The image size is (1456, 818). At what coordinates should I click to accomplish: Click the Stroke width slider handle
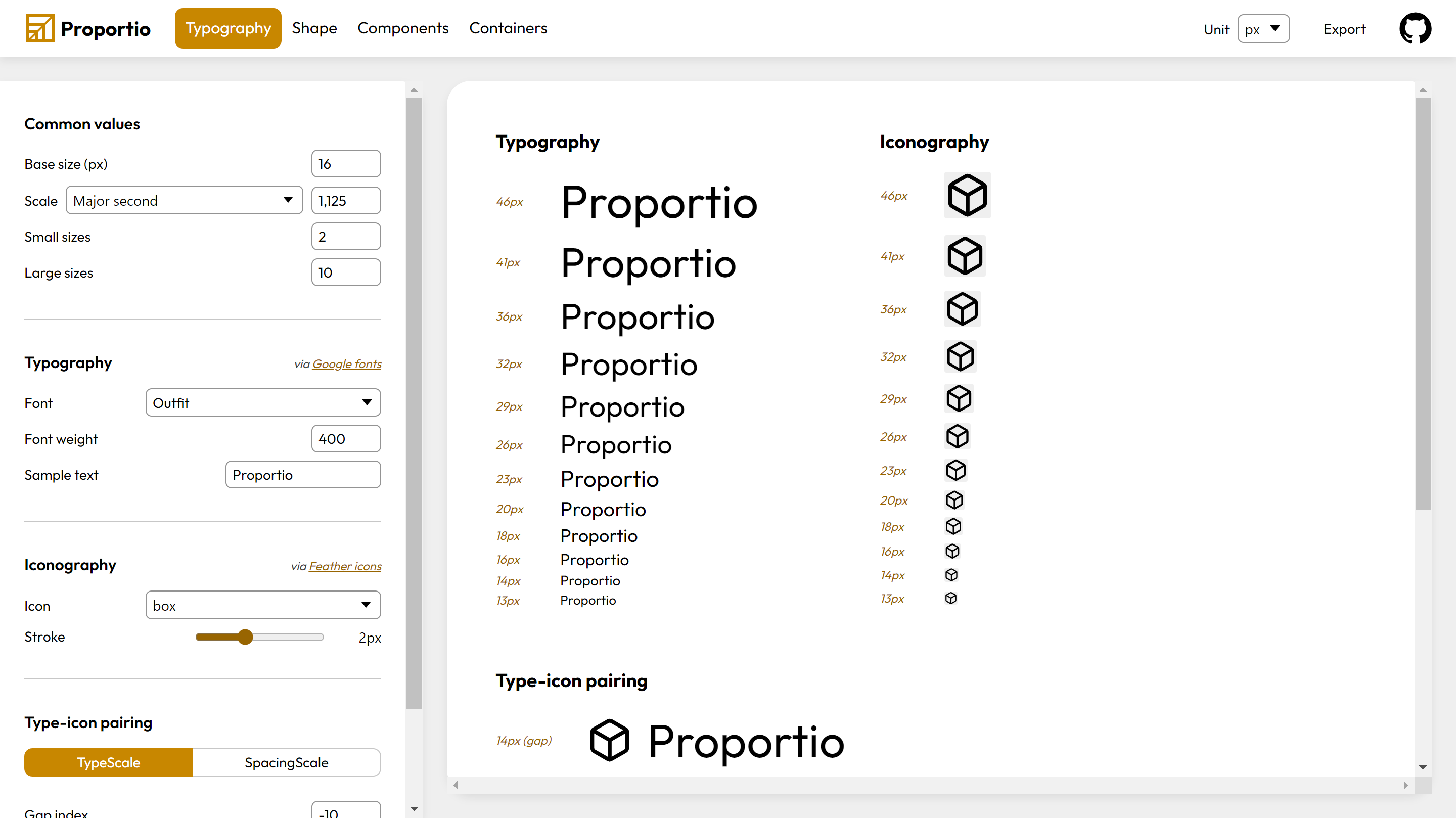pyautogui.click(x=245, y=637)
